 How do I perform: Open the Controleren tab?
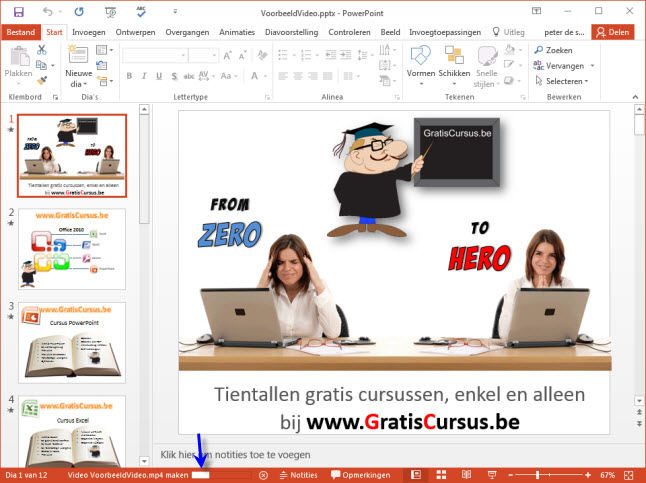tap(349, 32)
